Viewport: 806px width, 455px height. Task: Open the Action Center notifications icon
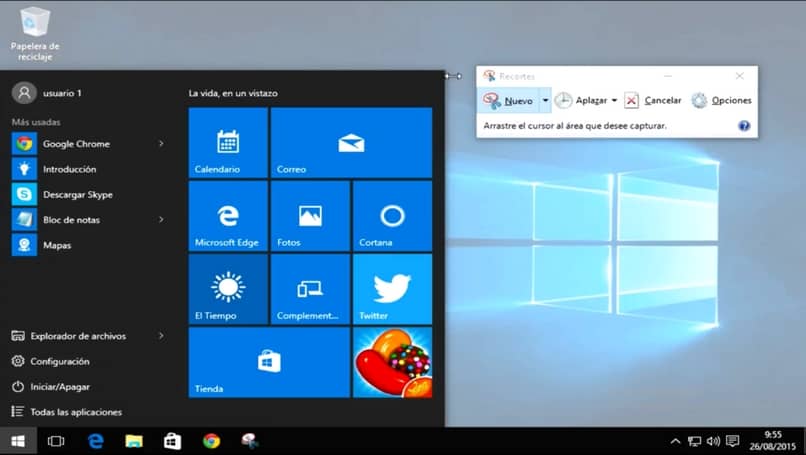coord(732,441)
